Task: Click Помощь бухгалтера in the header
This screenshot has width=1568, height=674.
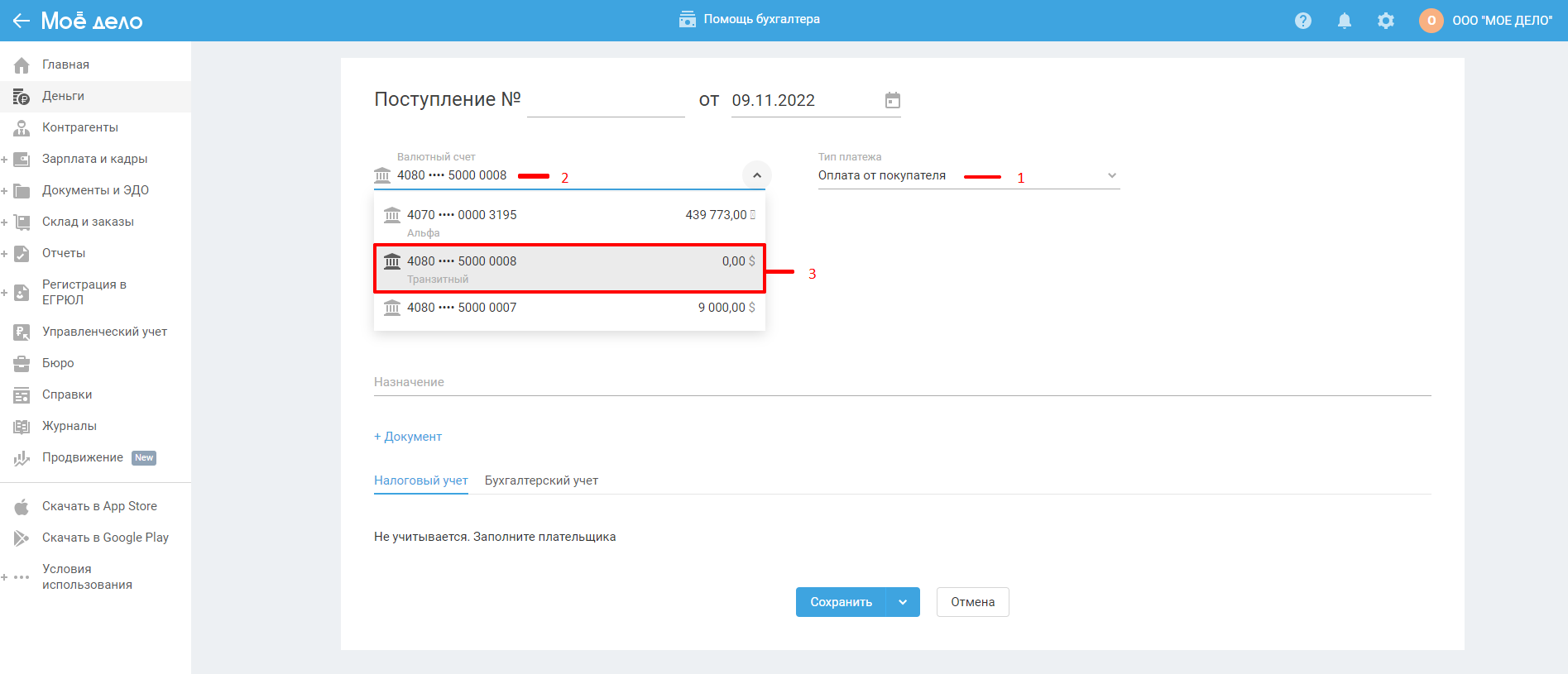Action: [749, 19]
